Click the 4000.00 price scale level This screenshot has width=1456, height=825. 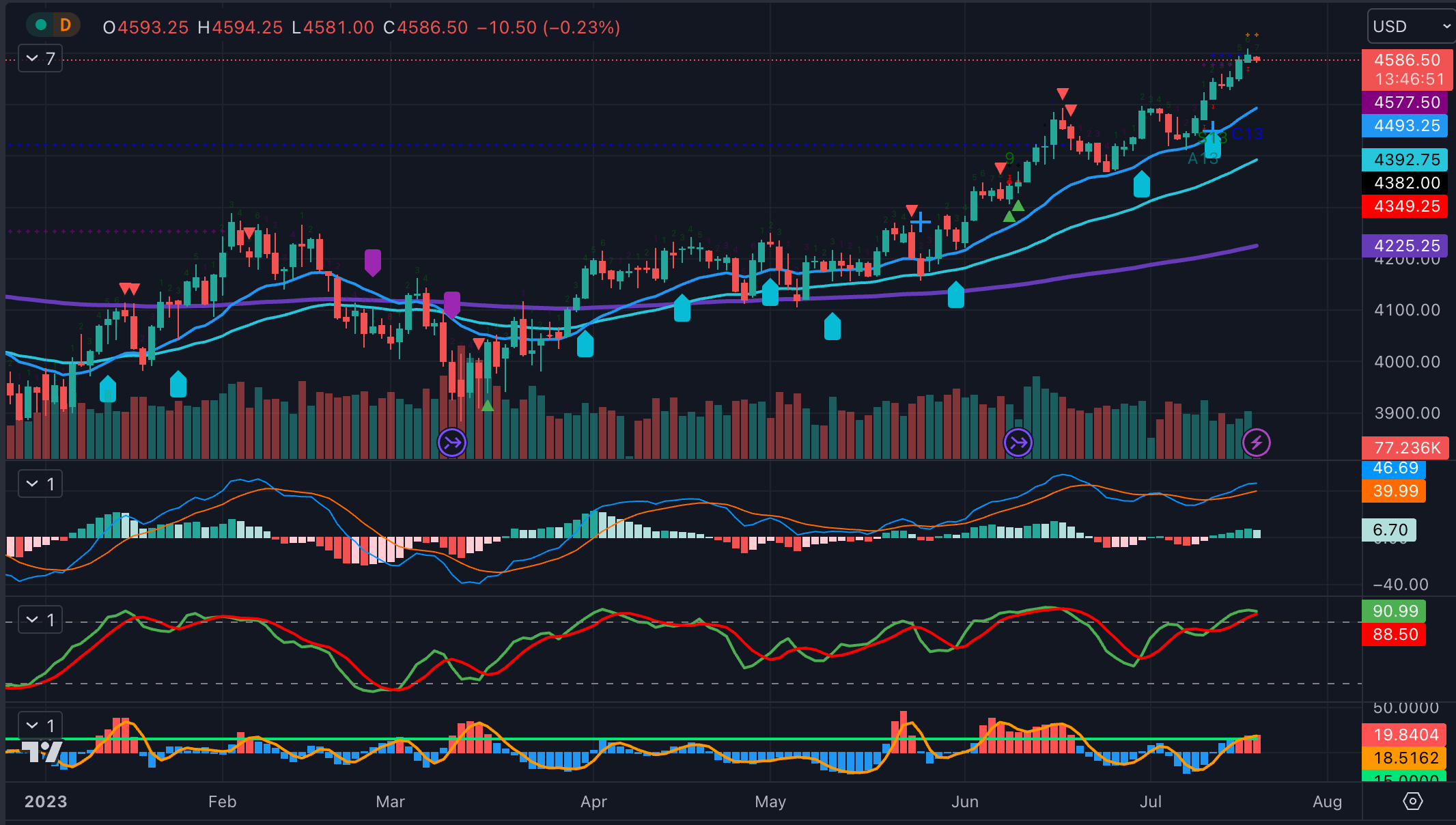[1407, 362]
